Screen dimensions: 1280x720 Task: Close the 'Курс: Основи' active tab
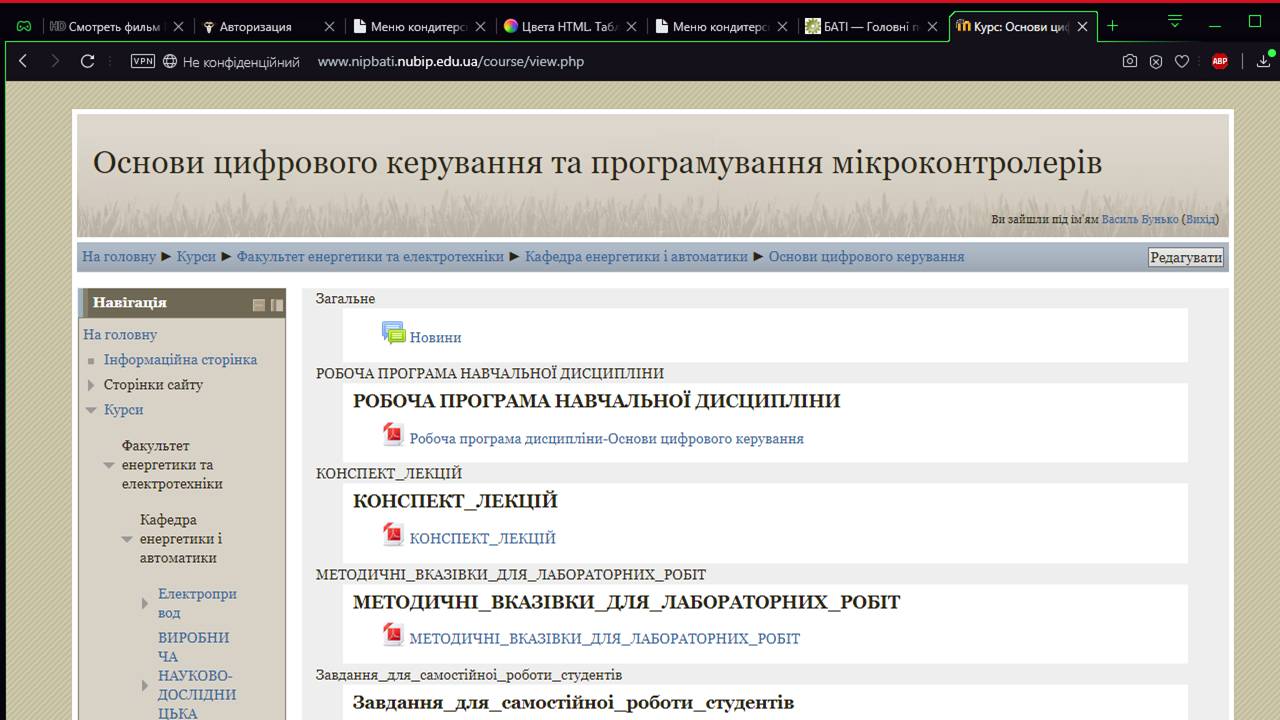(1082, 27)
